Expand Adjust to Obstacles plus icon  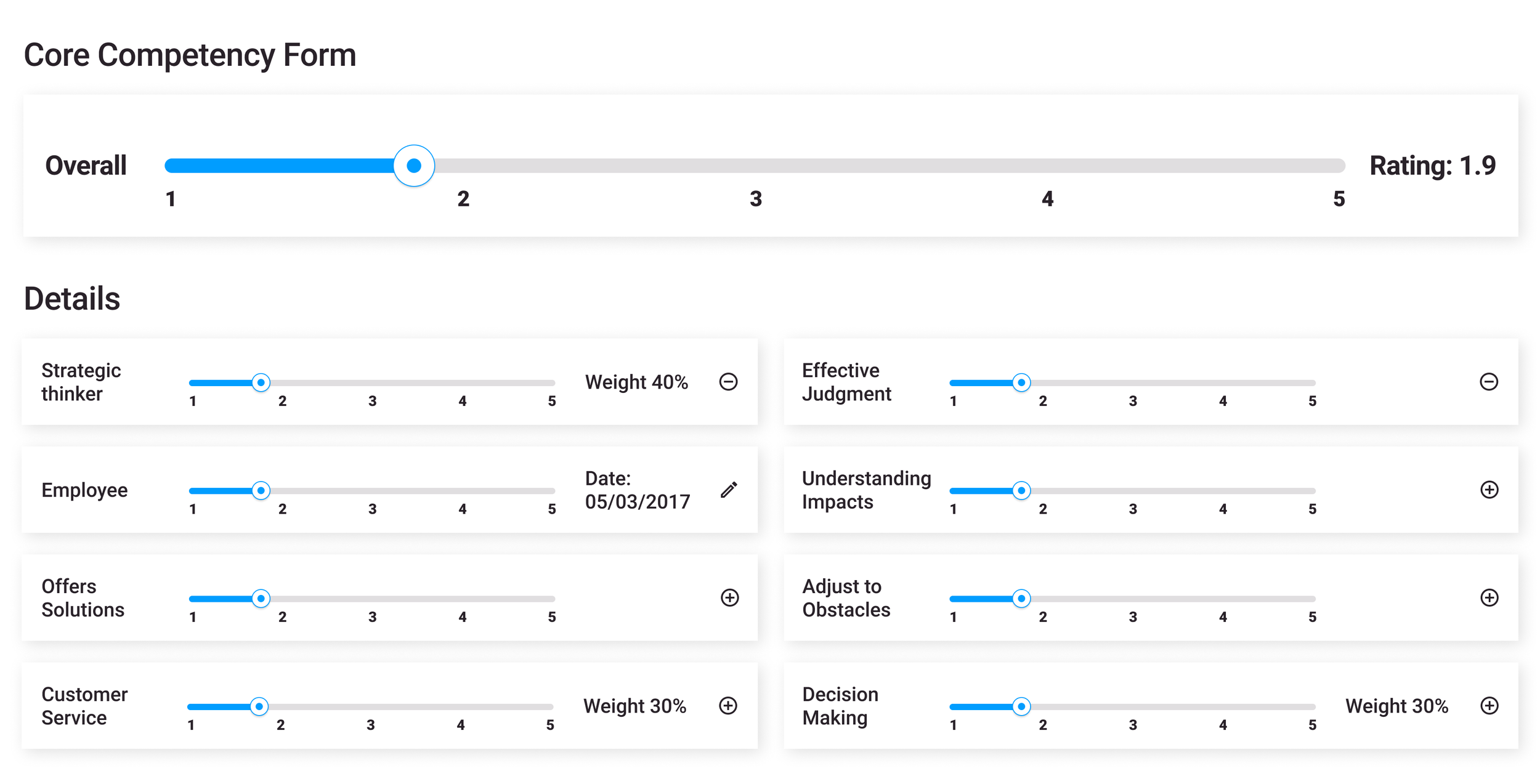[x=1489, y=597]
